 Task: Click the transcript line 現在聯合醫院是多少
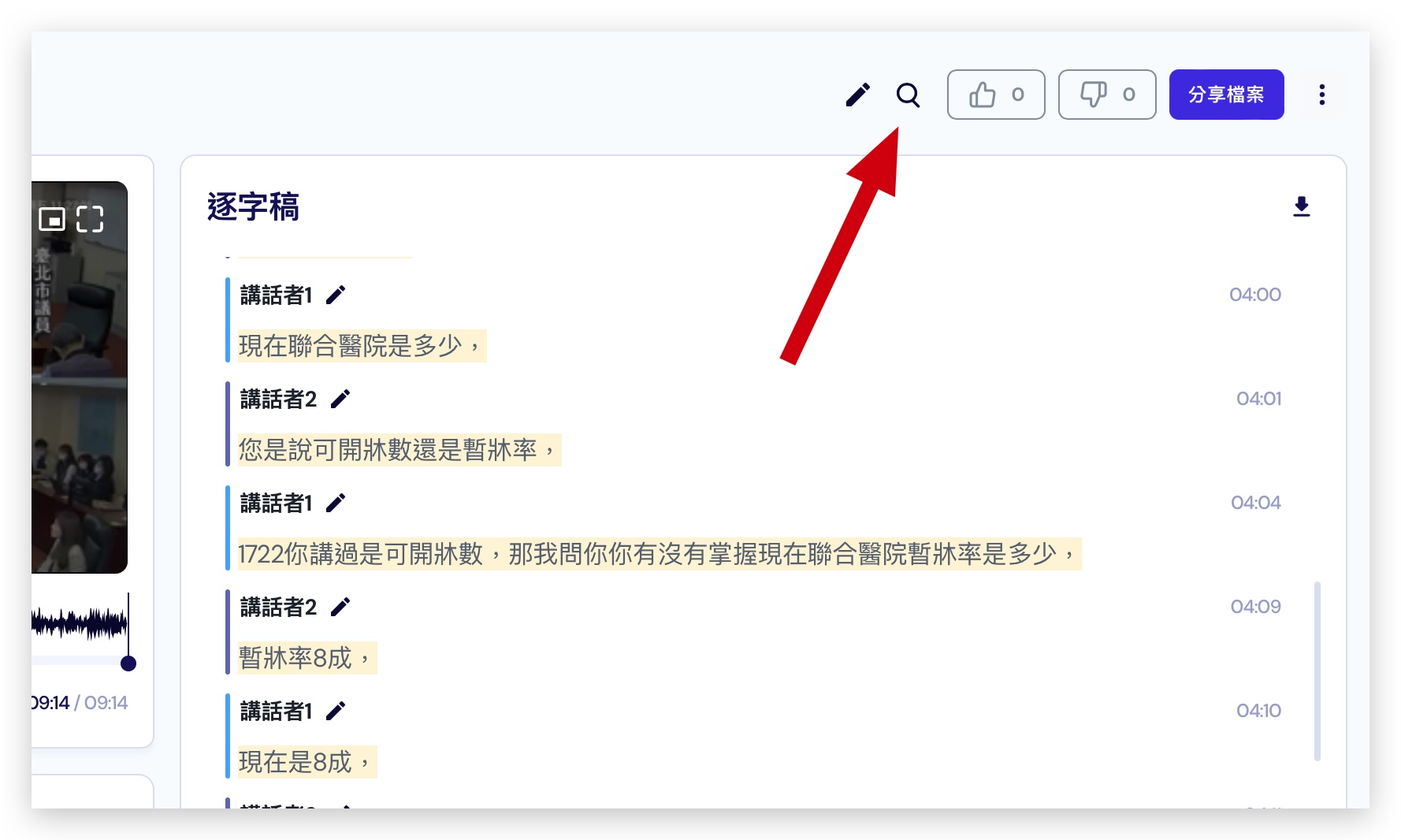pos(362,346)
